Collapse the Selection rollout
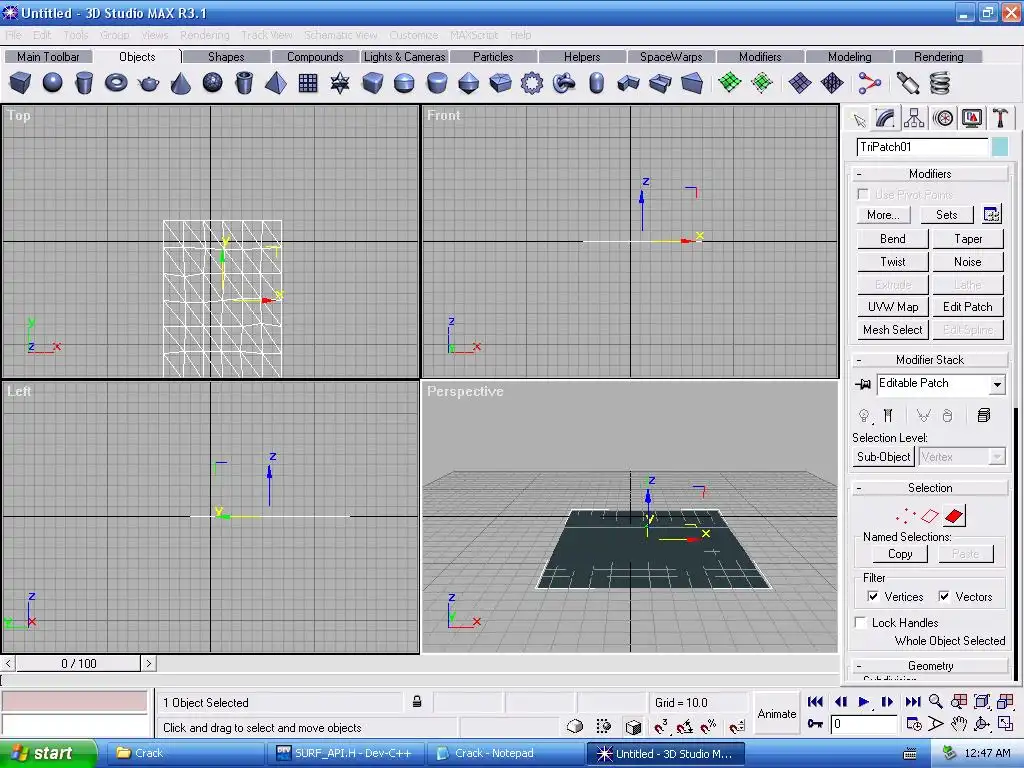The width and height of the screenshot is (1024, 768). (930, 488)
